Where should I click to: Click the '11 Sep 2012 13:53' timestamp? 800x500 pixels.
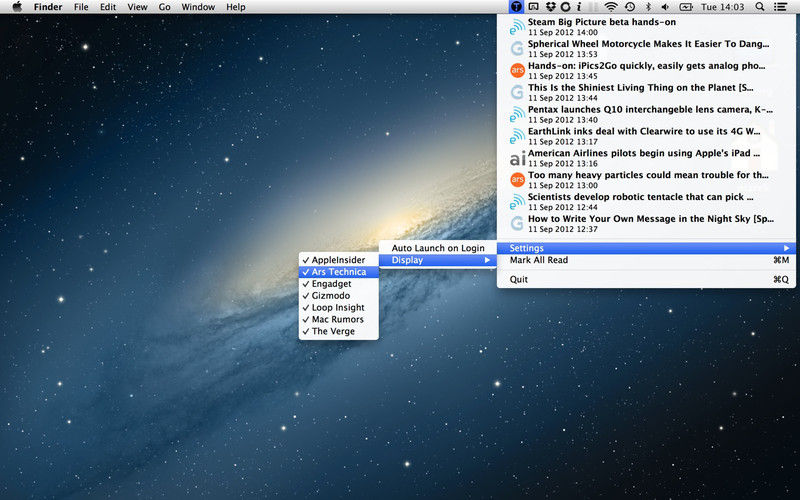(x=563, y=54)
